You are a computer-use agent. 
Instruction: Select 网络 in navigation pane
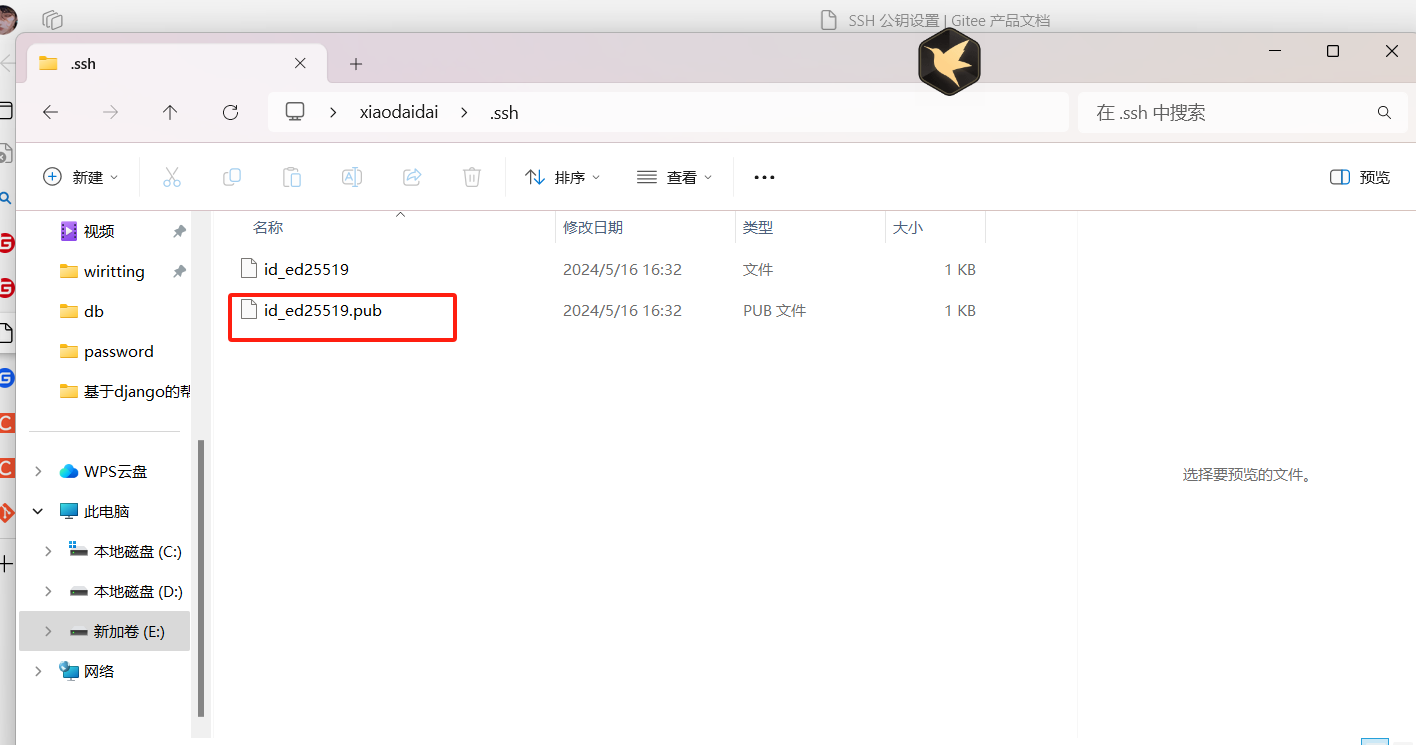pyautogui.click(x=99, y=671)
